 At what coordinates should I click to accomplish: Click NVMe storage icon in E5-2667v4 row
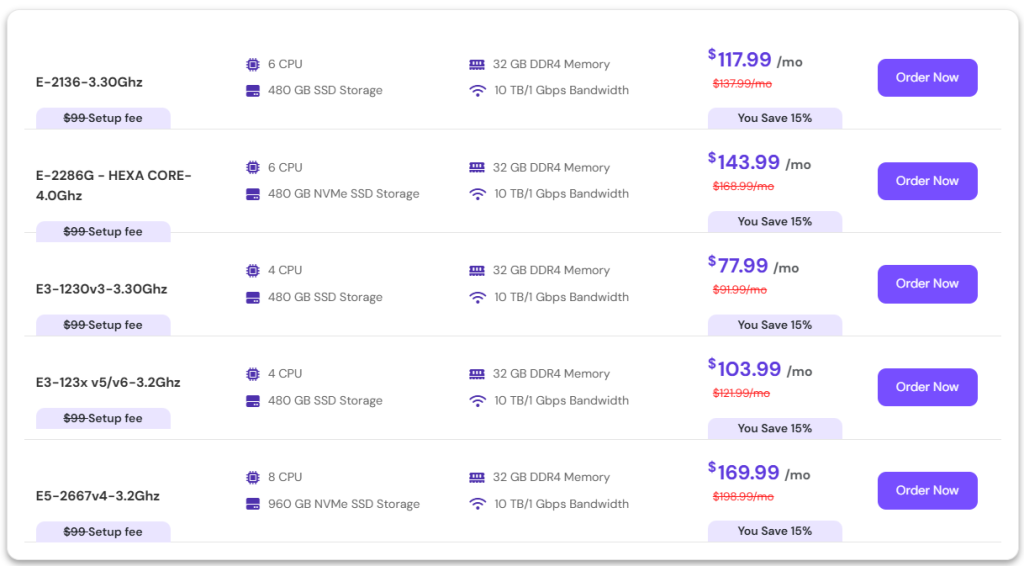click(x=253, y=504)
